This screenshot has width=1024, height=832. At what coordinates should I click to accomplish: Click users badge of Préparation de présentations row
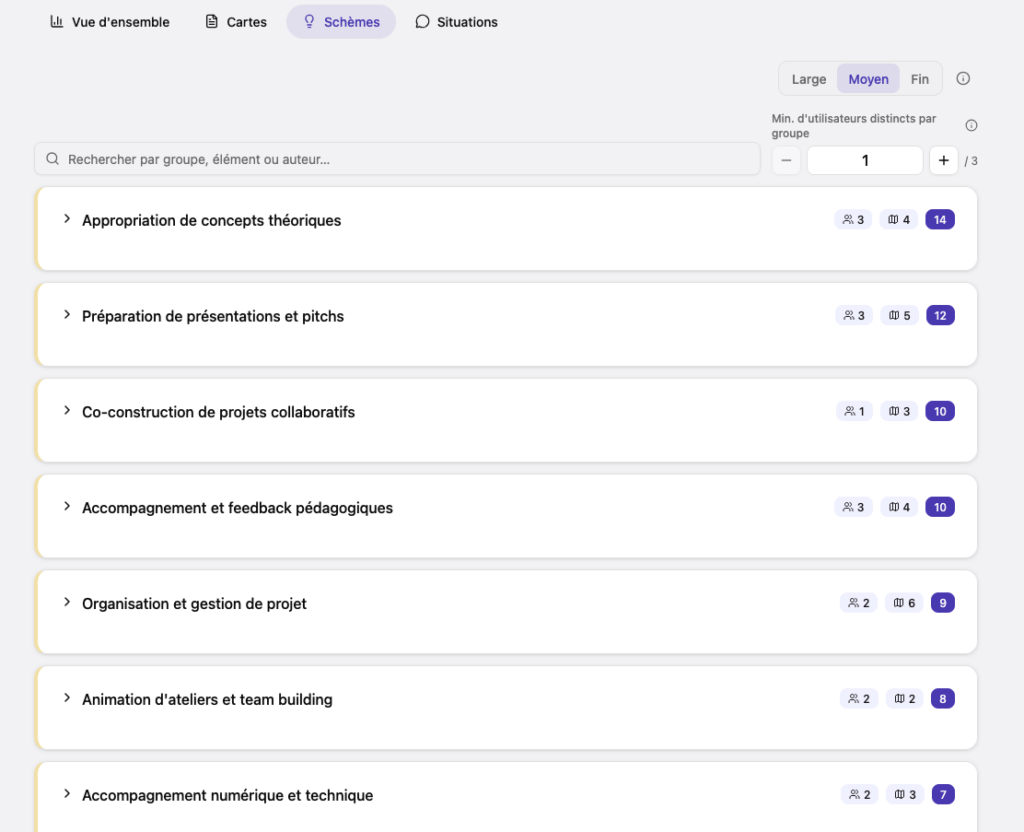854,315
